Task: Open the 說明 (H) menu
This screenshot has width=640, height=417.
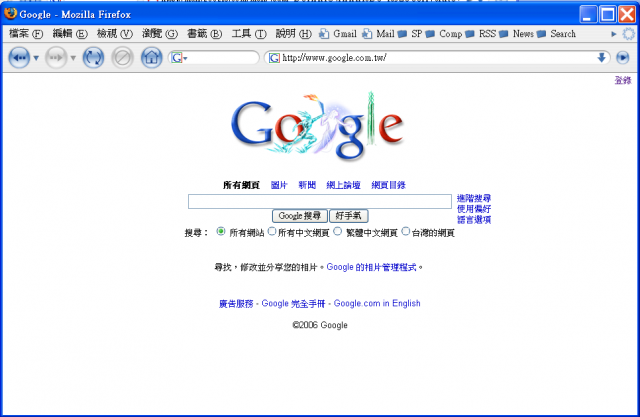Action: pos(293,34)
